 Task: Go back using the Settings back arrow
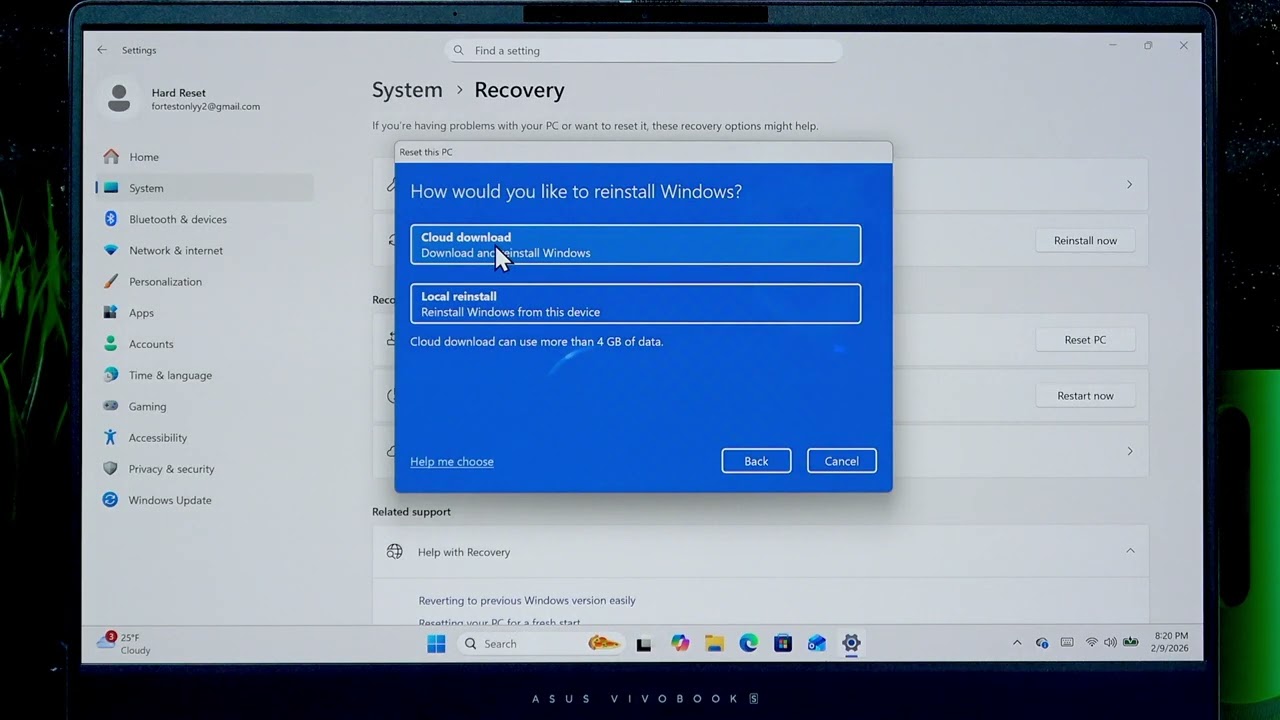[x=102, y=50]
